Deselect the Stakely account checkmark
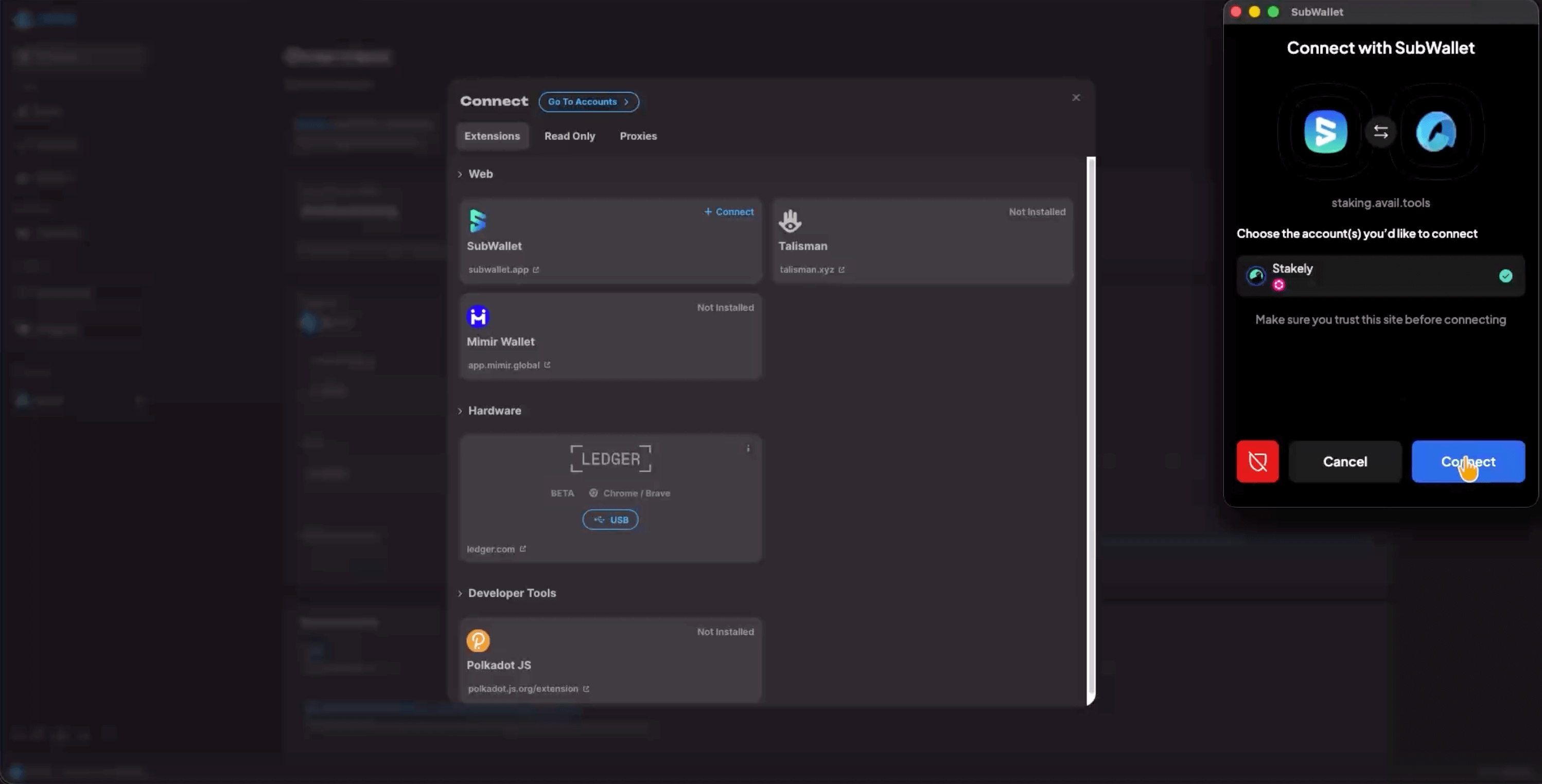Viewport: 1542px width, 784px height. [1506, 275]
